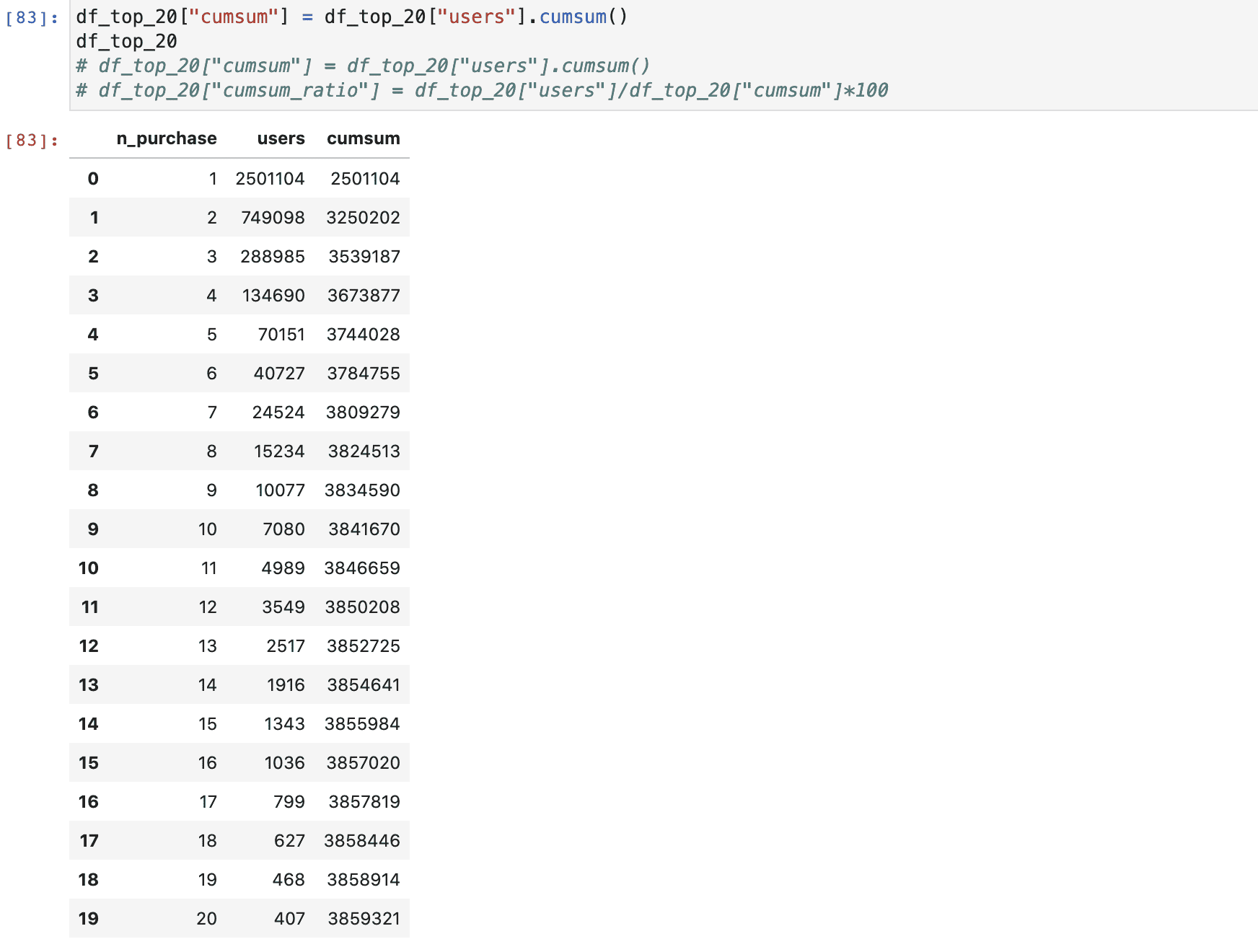Place cursor on the bare df_top_20 code line
The image size is (1258, 952).
point(127,41)
